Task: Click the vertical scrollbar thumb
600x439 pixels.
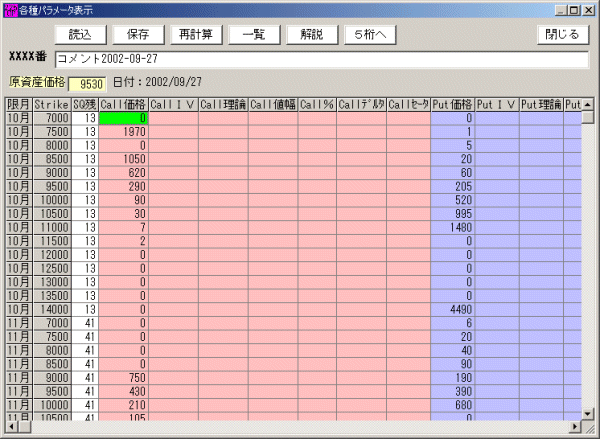Action: coord(587,117)
